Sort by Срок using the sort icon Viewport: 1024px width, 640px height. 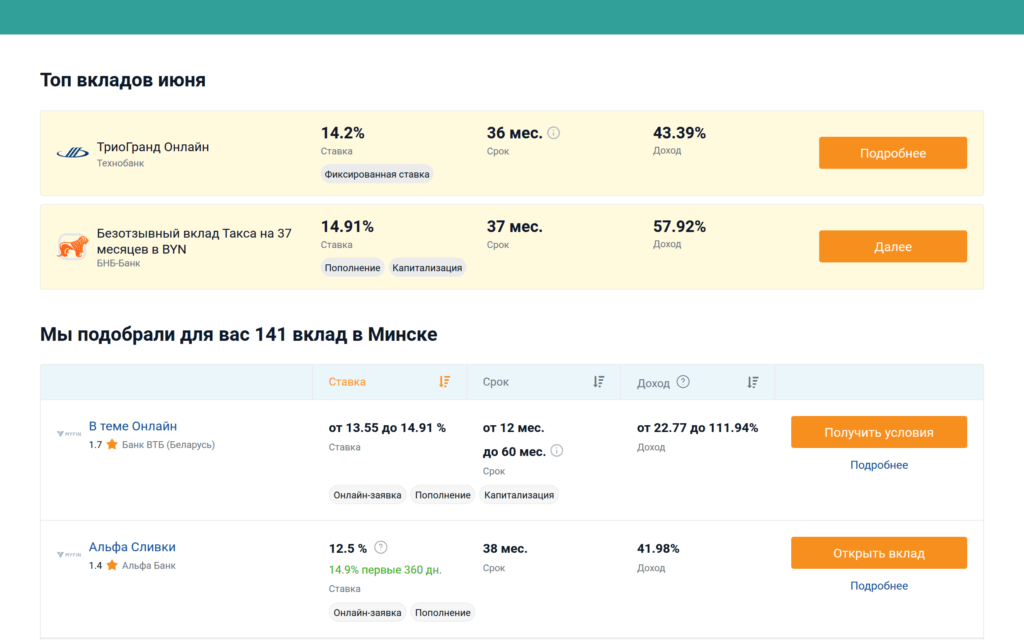(x=599, y=382)
